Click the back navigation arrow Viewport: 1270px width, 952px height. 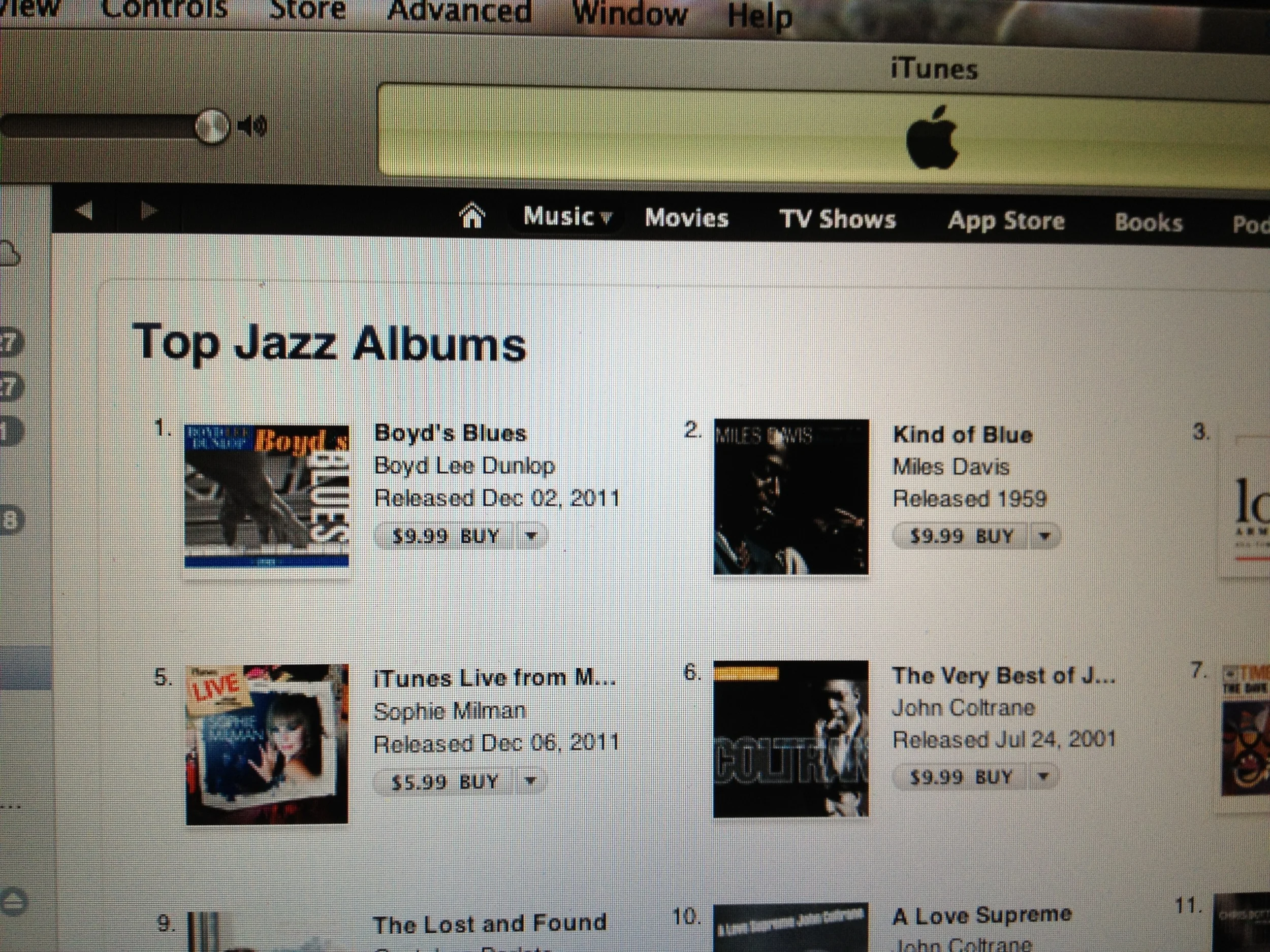(x=84, y=211)
